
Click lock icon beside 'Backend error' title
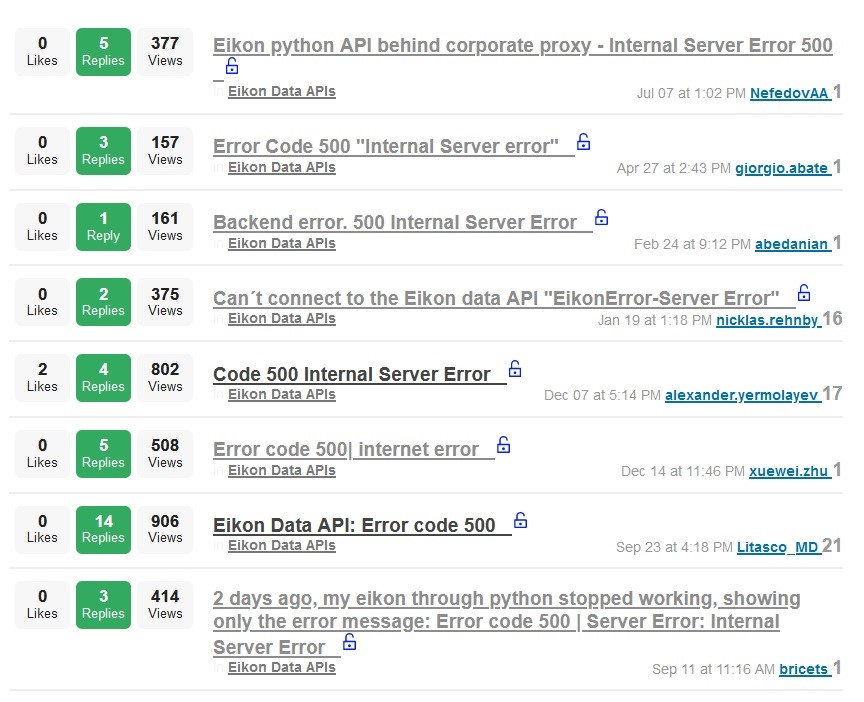[602, 217]
